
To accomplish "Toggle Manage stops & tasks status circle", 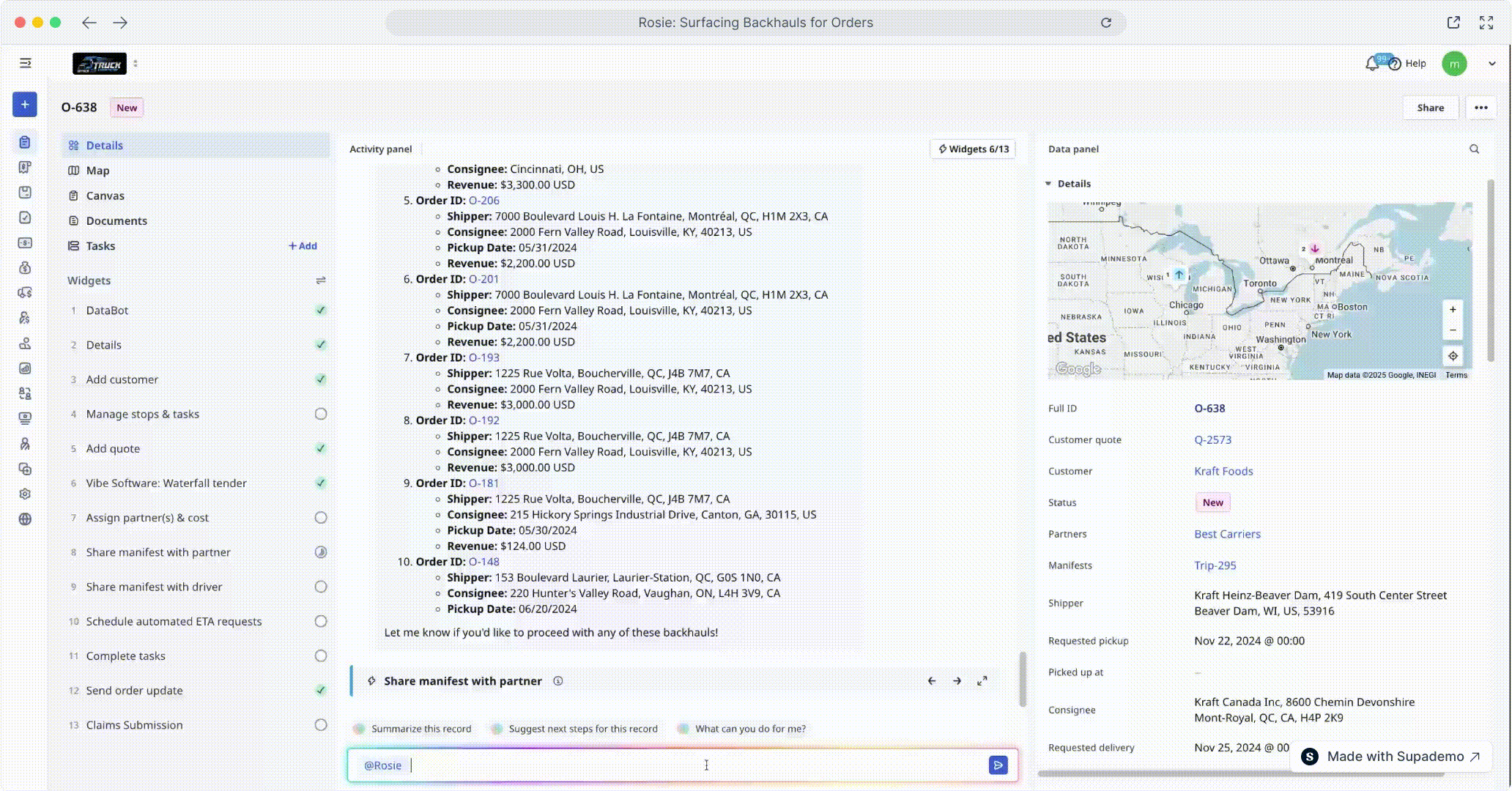I will pos(321,414).
